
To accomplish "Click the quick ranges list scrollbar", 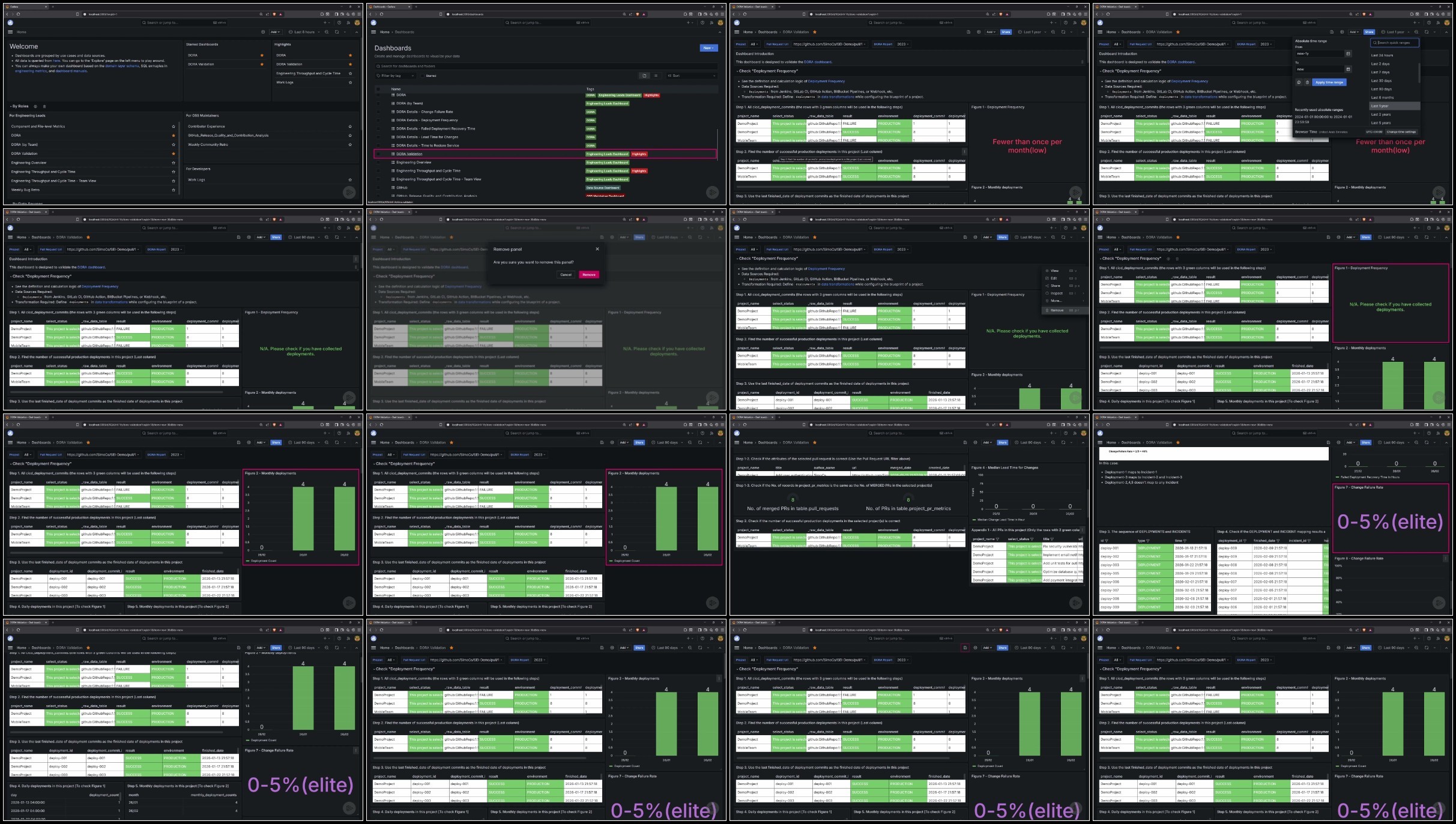I will (1419, 72).
